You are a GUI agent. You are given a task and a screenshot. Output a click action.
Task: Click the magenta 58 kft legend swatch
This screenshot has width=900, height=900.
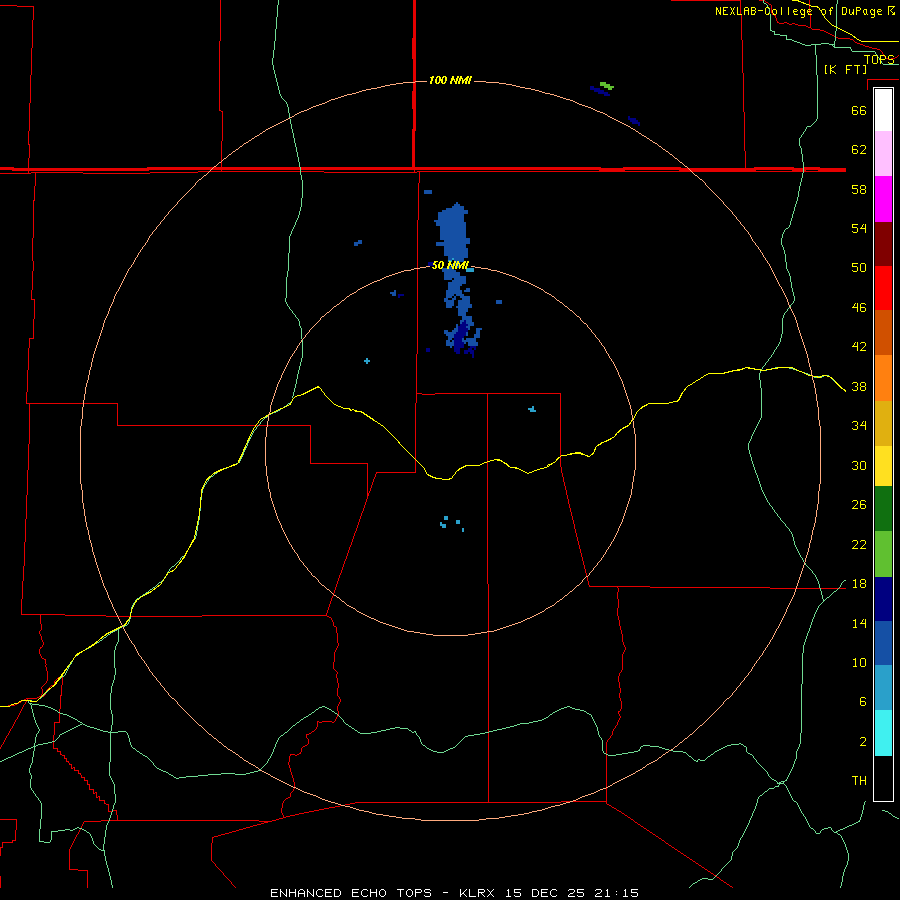[x=883, y=199]
